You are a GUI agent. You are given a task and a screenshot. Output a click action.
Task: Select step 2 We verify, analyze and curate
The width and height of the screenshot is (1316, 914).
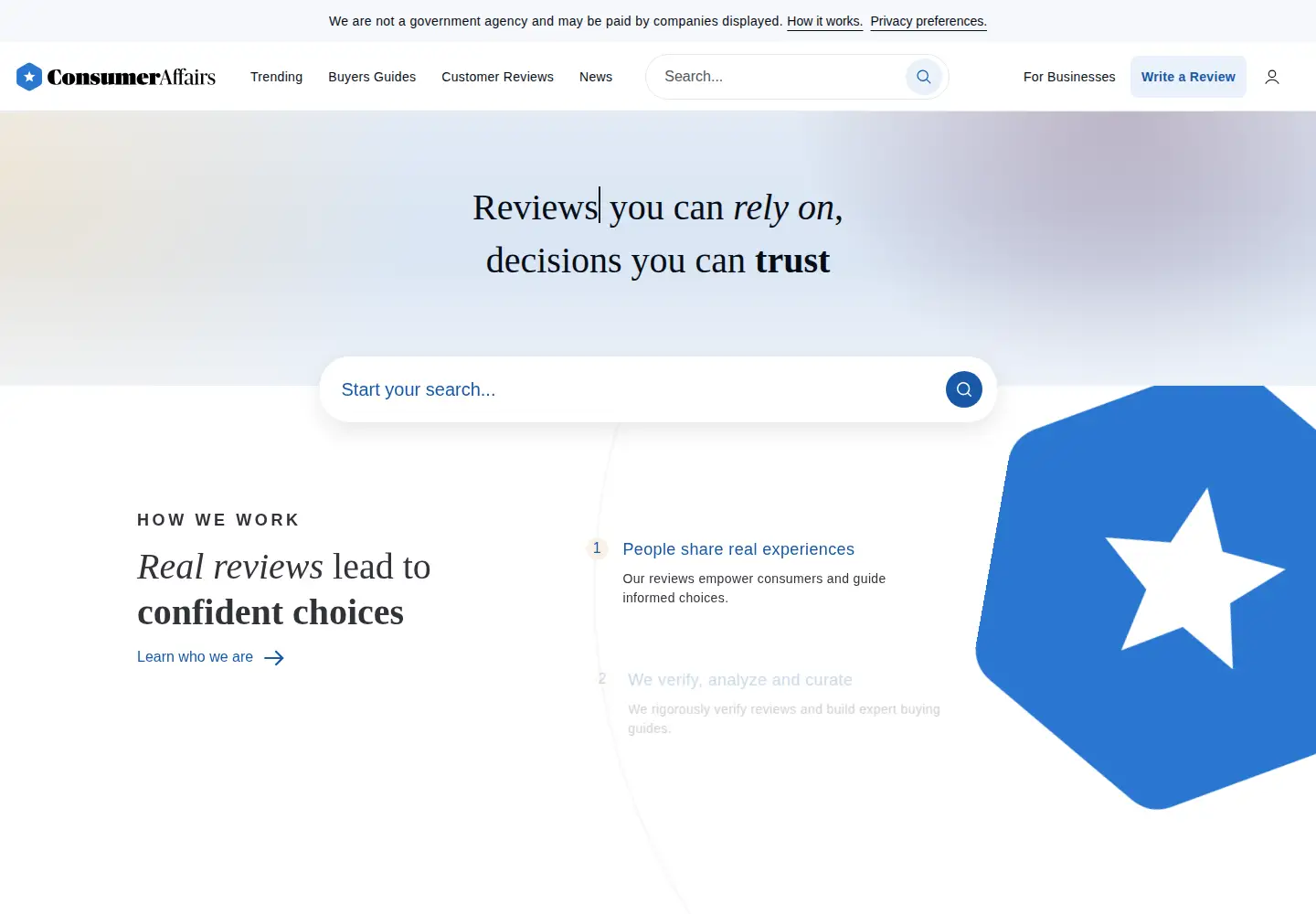pyautogui.click(x=740, y=680)
